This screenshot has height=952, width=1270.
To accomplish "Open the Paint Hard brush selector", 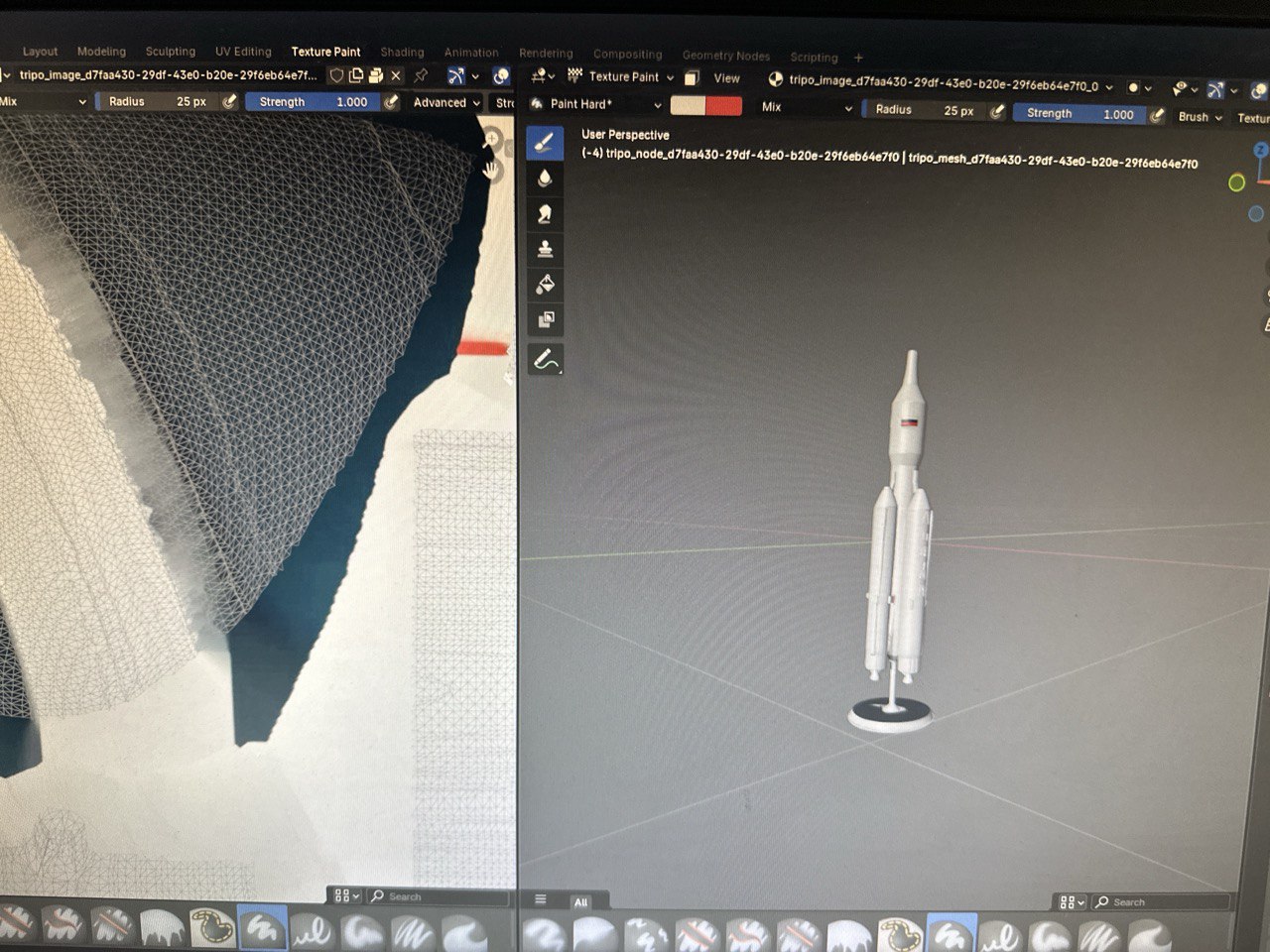I will (595, 104).
